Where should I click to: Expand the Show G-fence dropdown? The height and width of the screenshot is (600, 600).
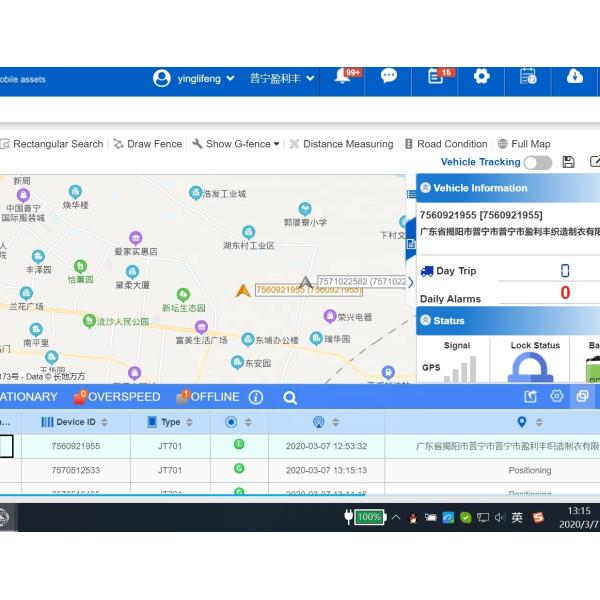point(237,144)
